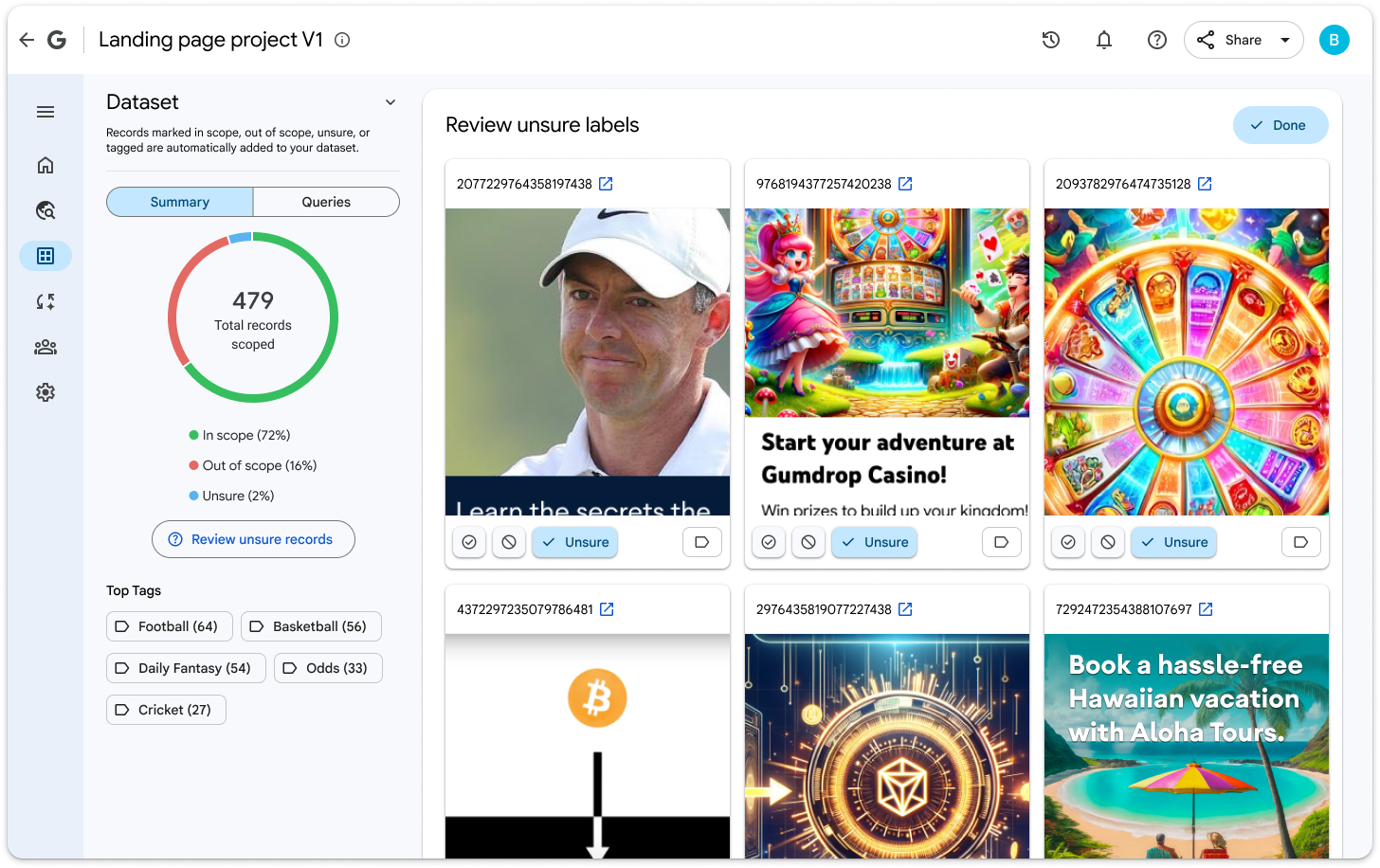This screenshot has height=868, width=1380.
Task: Mark record 2077229764358197438 out of scope
Action: 509,542
